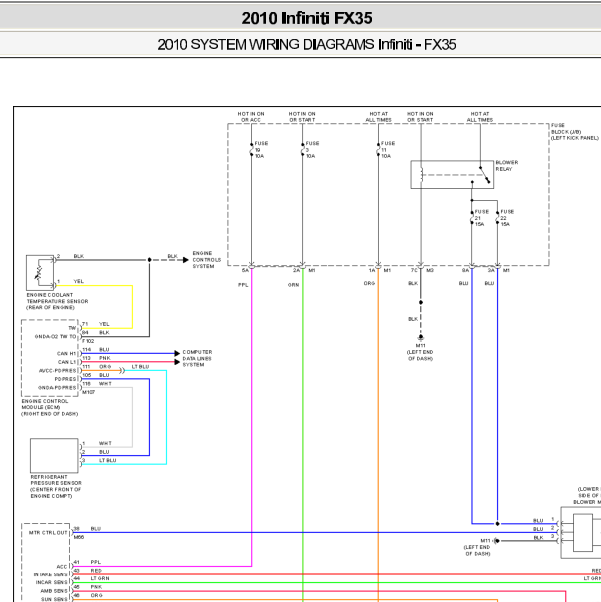The height and width of the screenshot is (602, 601).
Task: Click the "MTR CTRL OUT" terminal label
Action: (48, 533)
